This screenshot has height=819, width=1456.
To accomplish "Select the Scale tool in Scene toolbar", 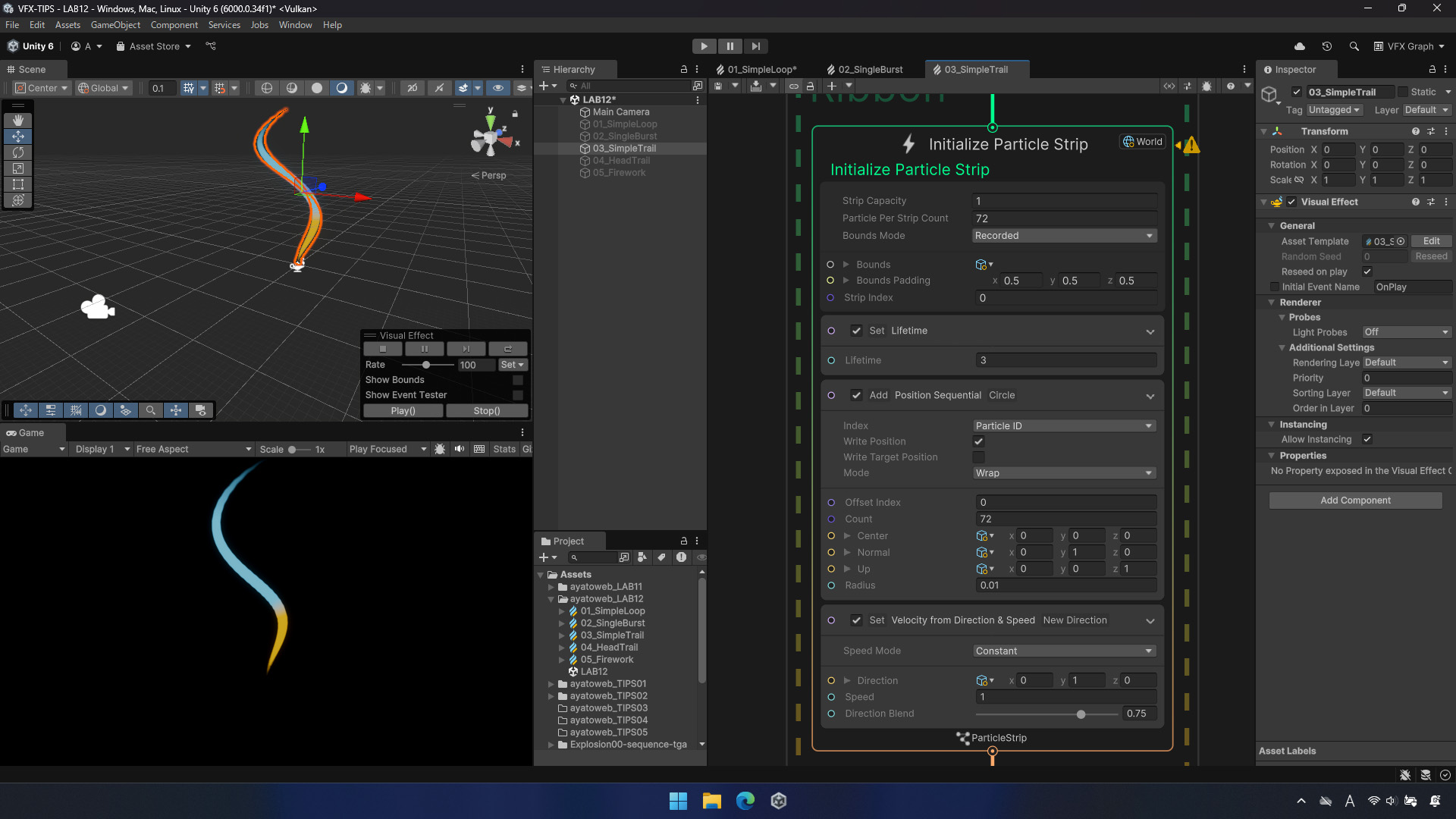I will click(18, 168).
